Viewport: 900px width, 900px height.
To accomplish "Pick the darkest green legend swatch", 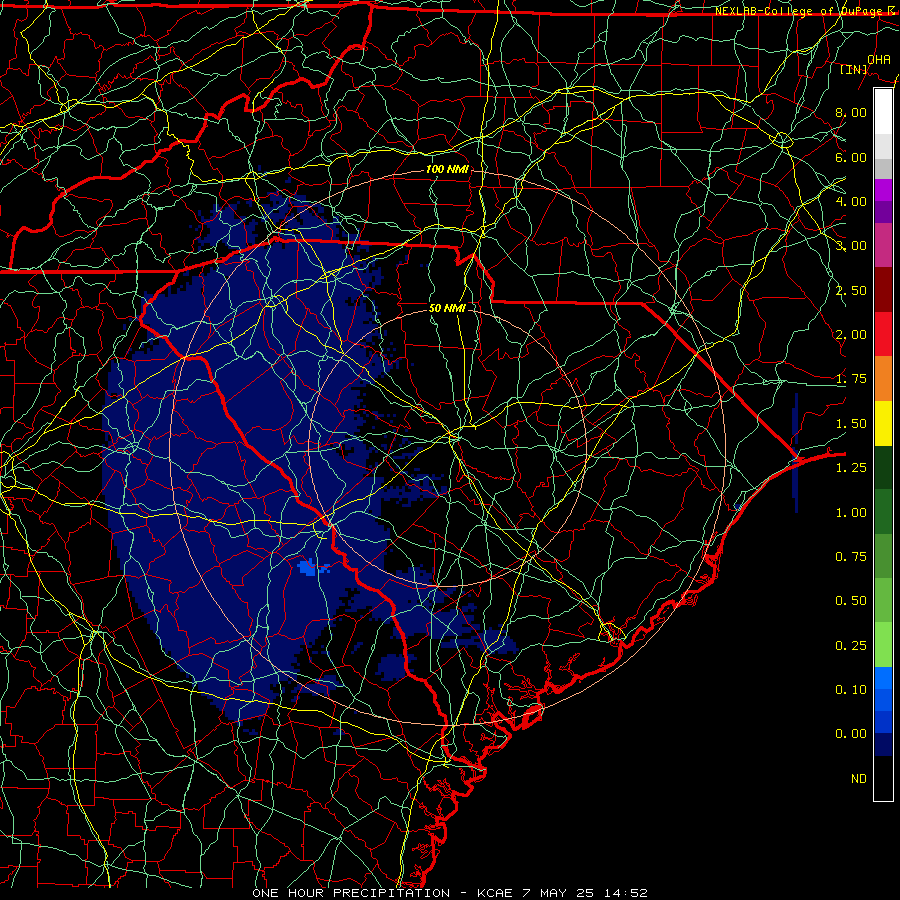I will (x=883, y=467).
